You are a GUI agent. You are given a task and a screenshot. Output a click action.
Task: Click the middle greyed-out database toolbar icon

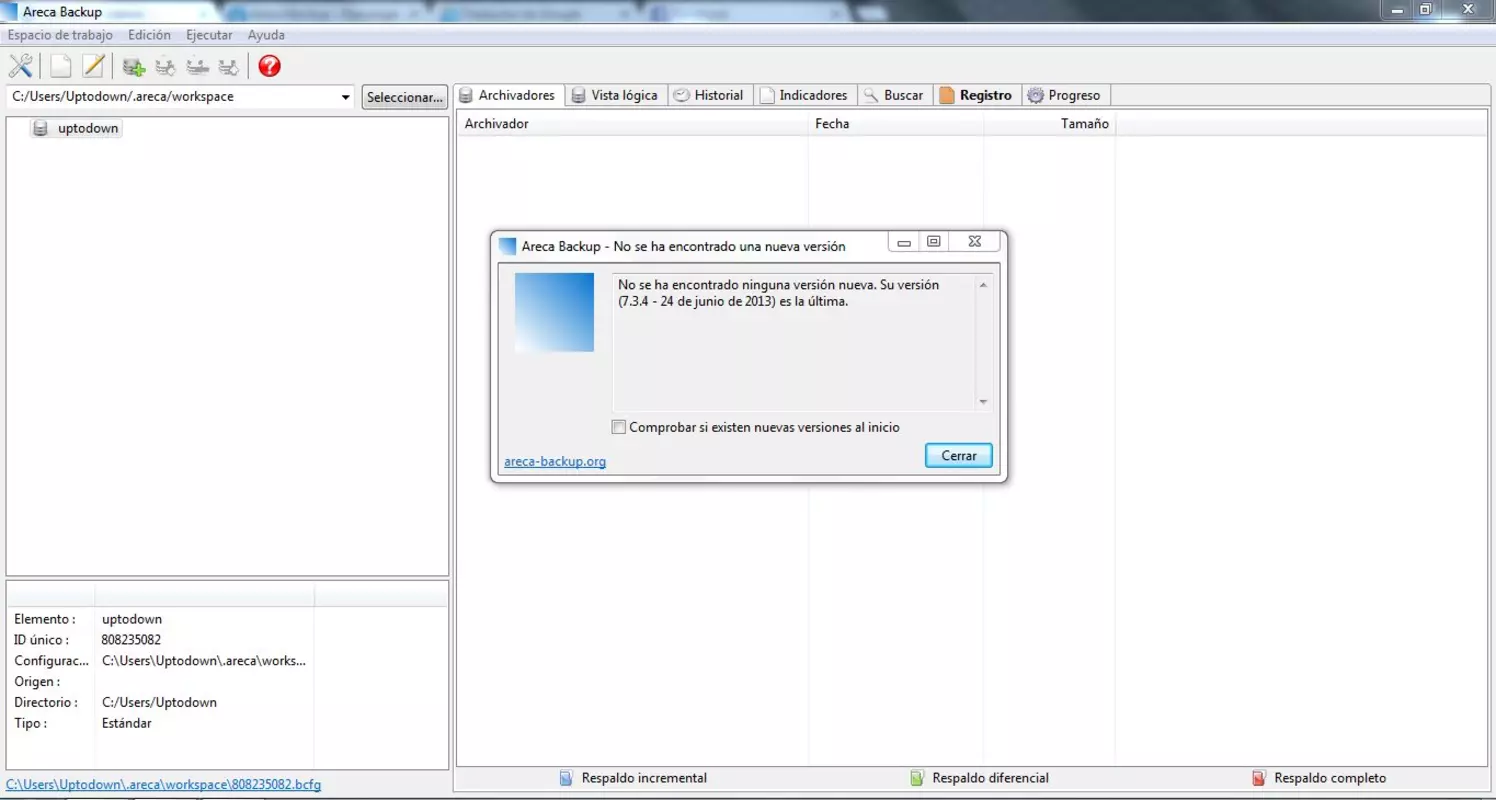[x=197, y=67]
